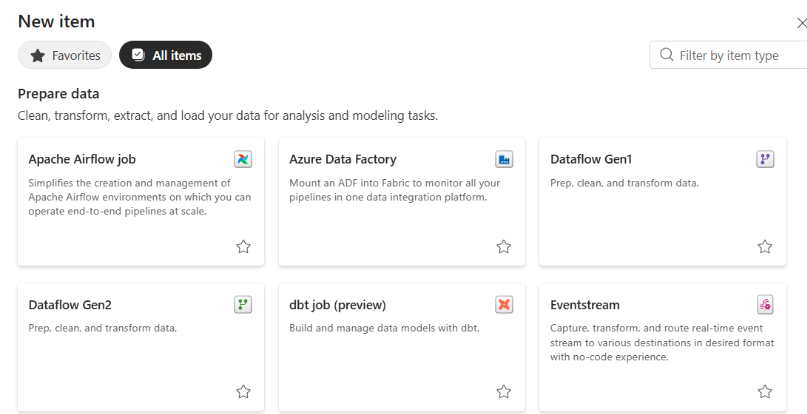Click the Azure Data Factory icon
Viewport: 807px width, 414px height.
click(x=504, y=159)
